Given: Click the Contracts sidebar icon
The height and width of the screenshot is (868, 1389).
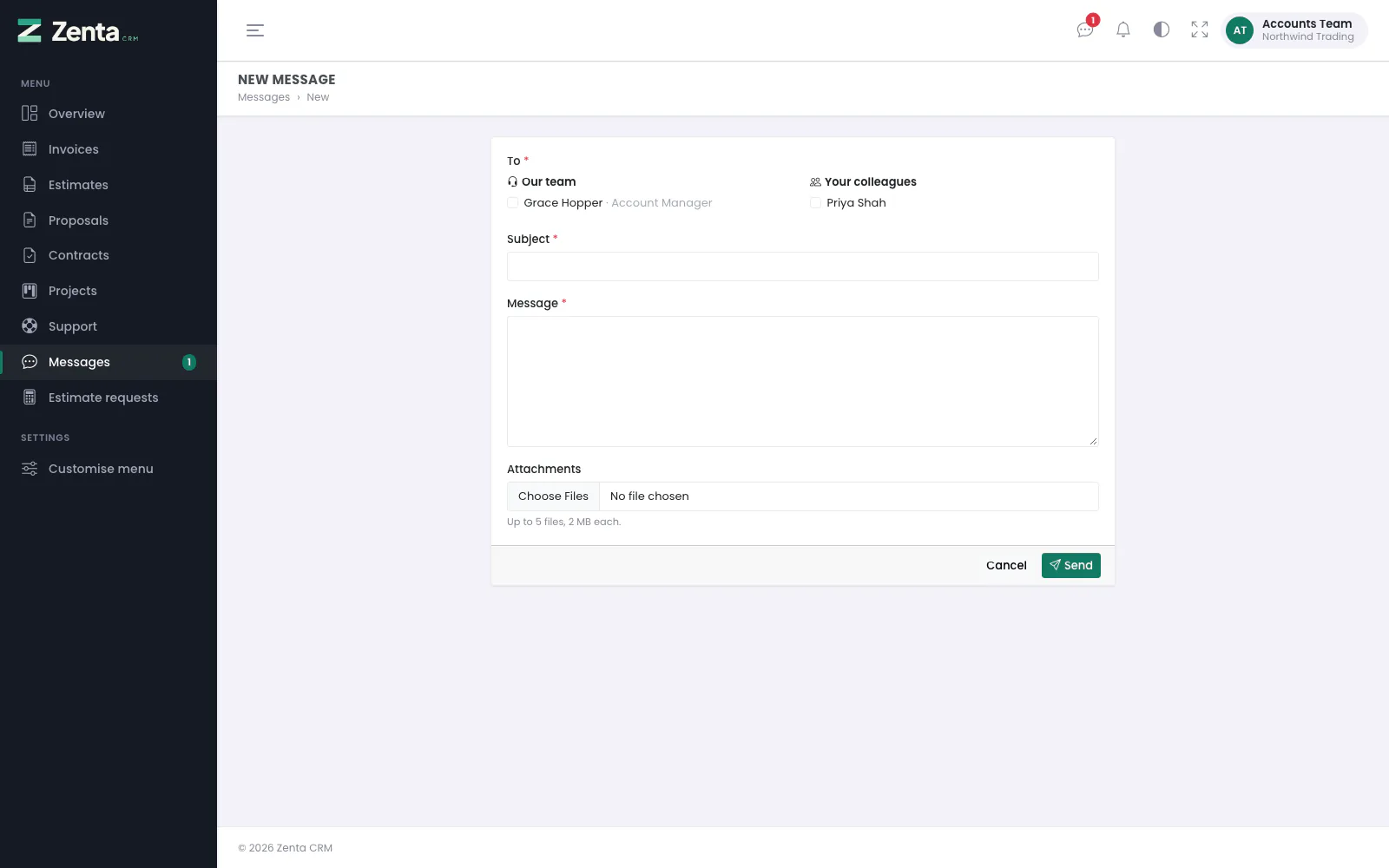Looking at the screenshot, I should click(x=30, y=255).
